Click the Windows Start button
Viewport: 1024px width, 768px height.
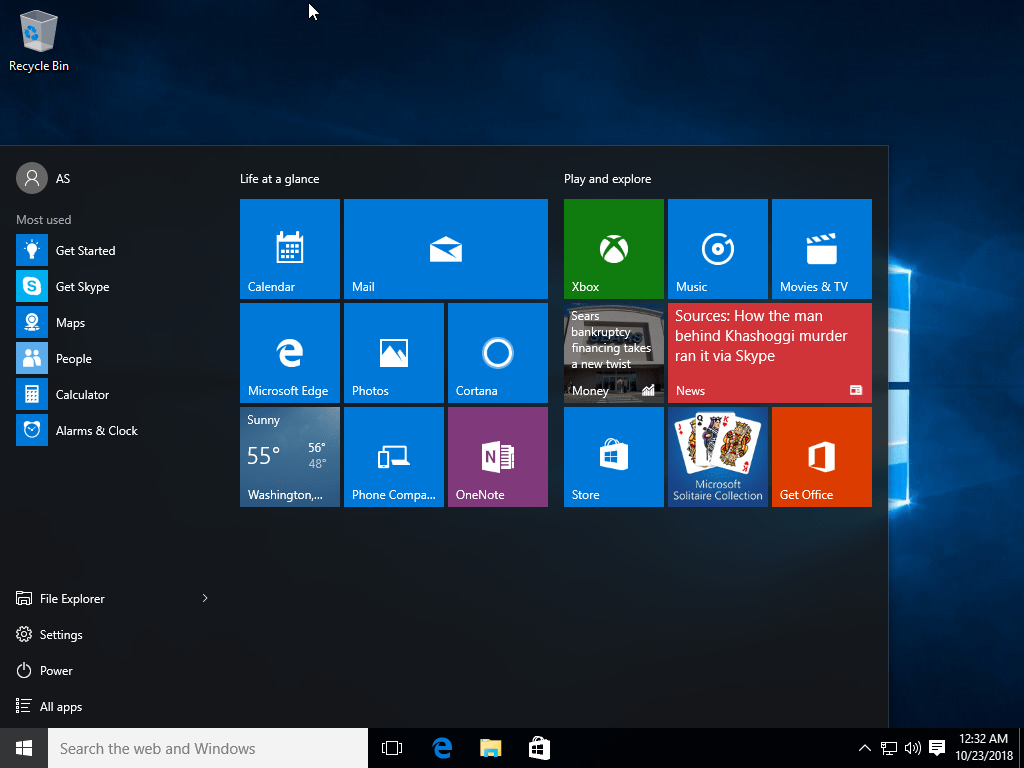pos(24,748)
